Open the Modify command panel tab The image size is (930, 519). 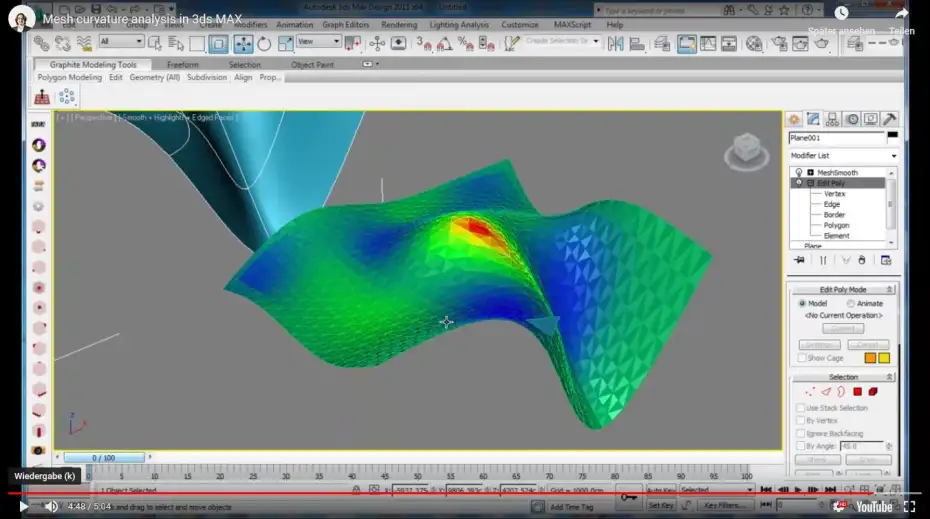[x=813, y=119]
